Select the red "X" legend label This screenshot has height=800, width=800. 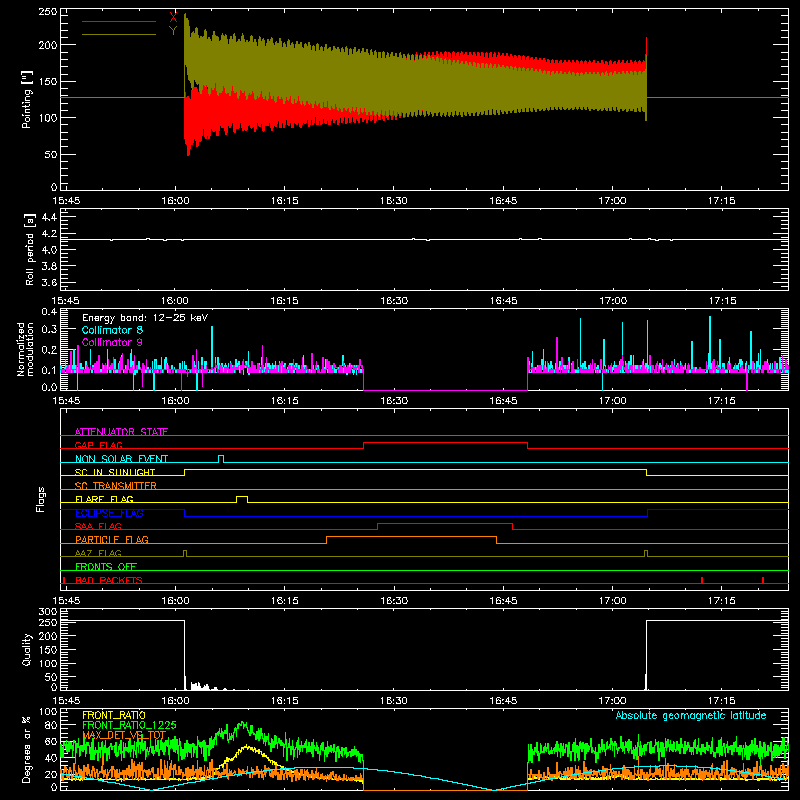click(173, 18)
